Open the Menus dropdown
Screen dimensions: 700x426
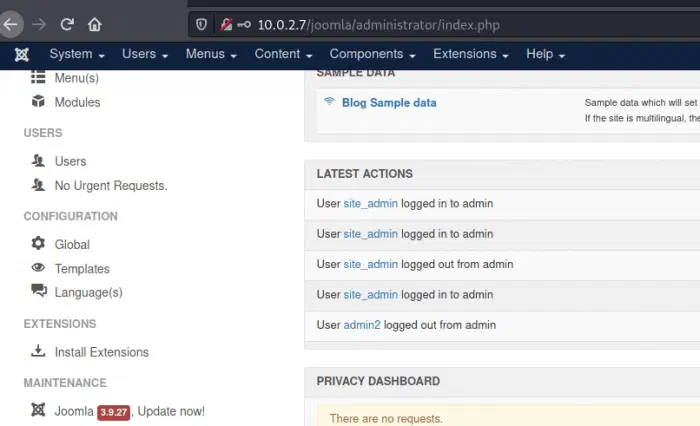coord(211,54)
